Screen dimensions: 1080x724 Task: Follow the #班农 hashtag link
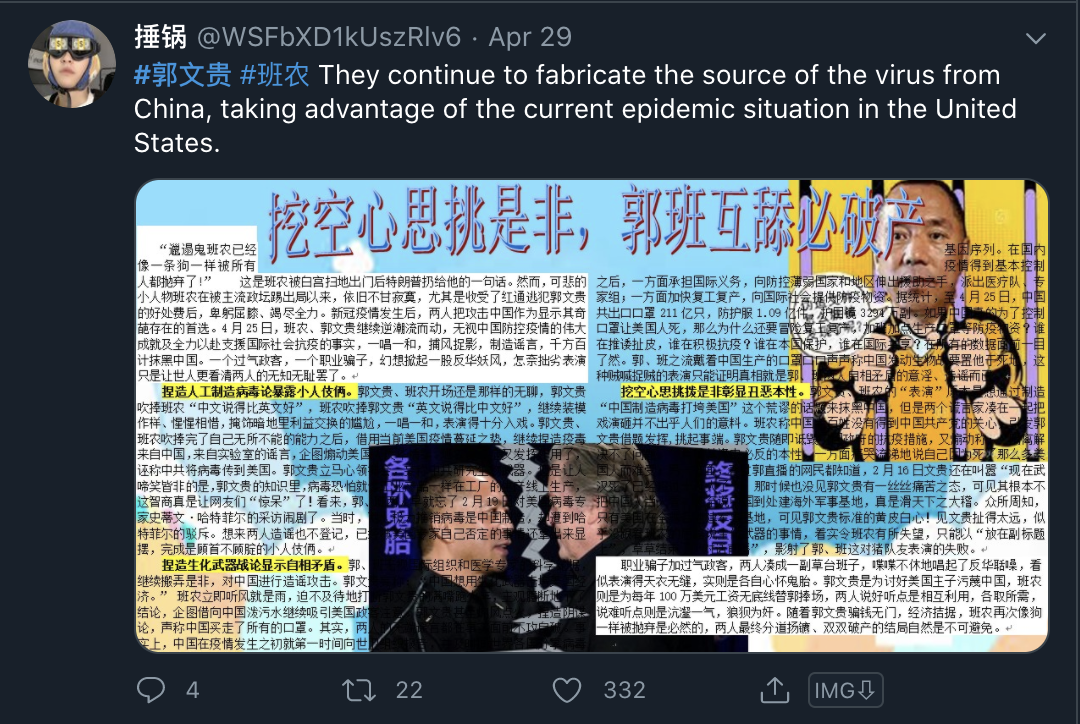pos(274,75)
